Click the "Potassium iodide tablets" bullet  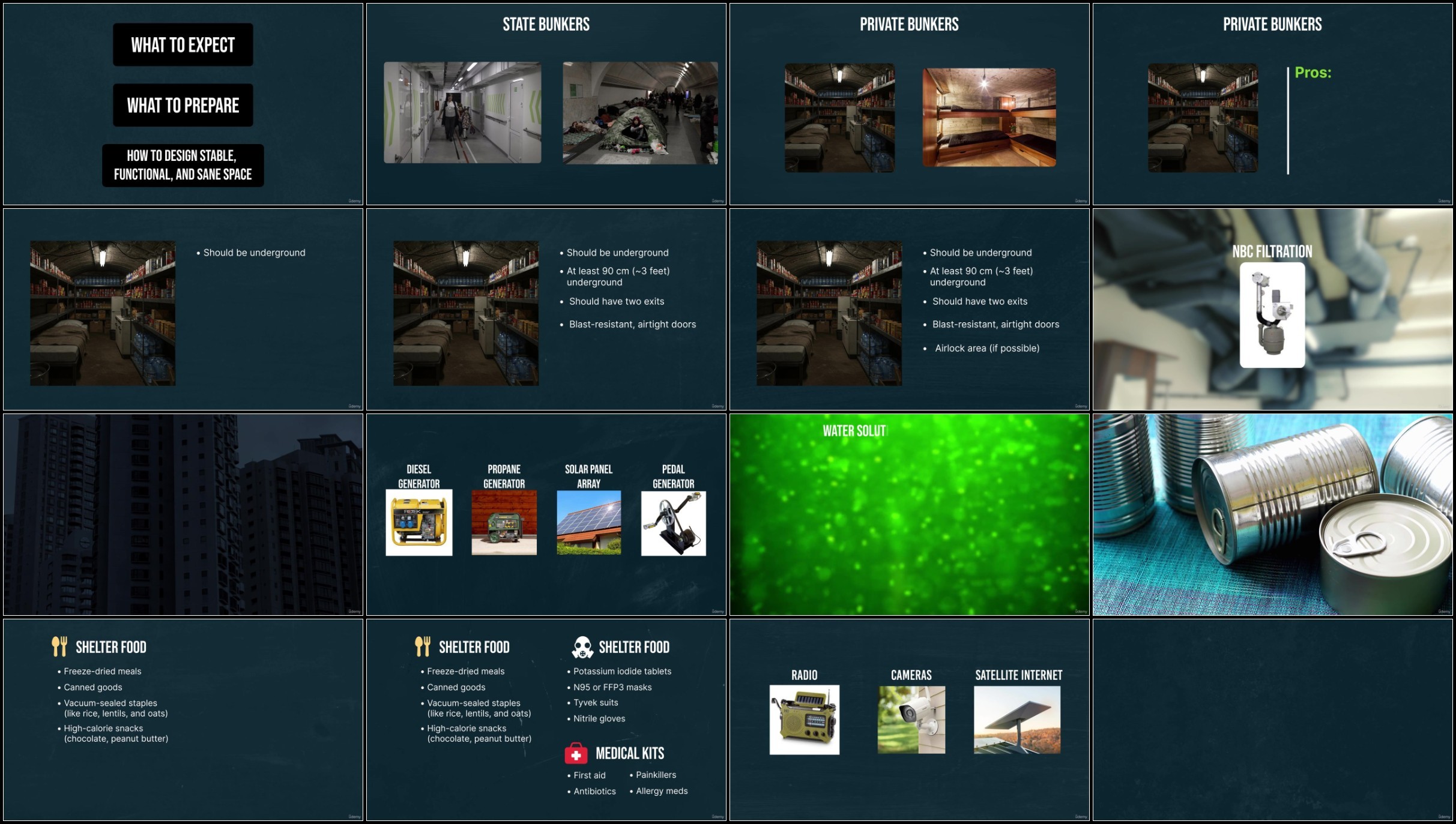pyautogui.click(x=622, y=671)
